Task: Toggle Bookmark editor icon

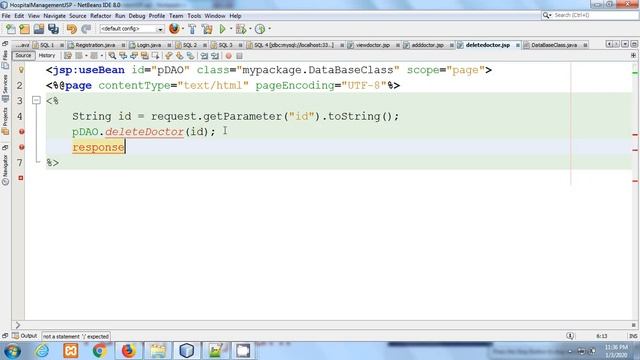Action: click(x=191, y=56)
